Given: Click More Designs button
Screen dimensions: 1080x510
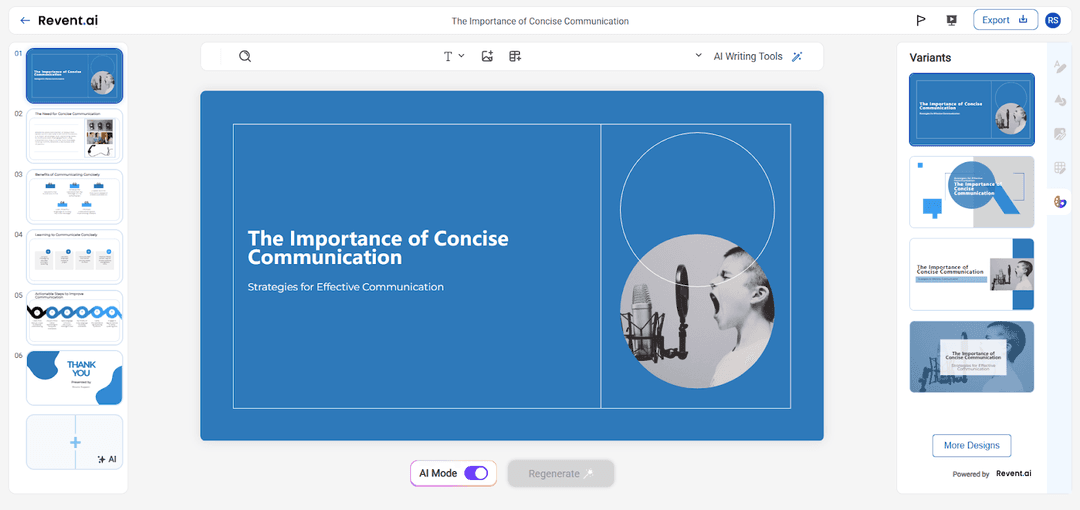Looking at the screenshot, I should [x=971, y=445].
